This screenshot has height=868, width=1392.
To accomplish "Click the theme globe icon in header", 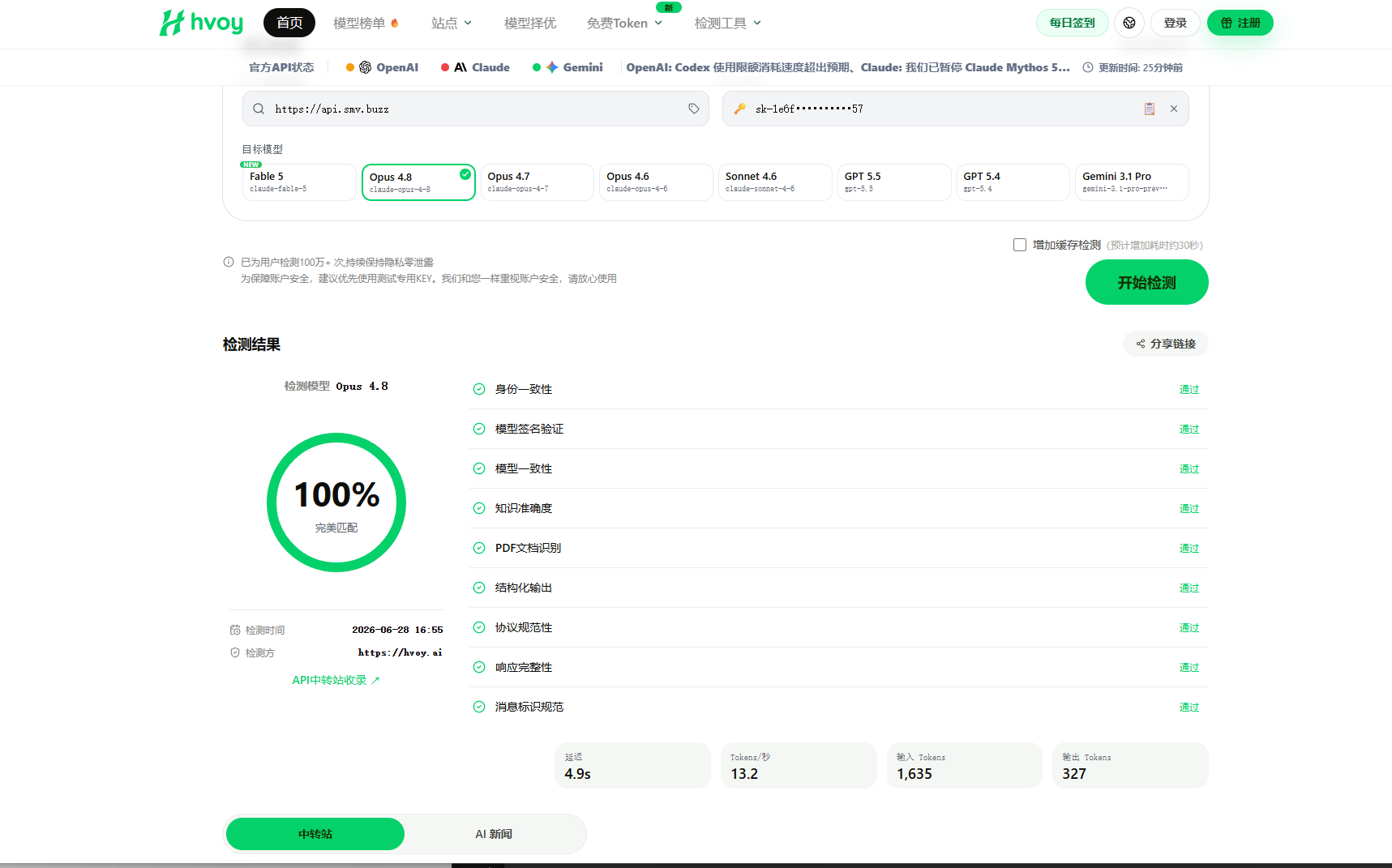I will click(x=1129, y=23).
